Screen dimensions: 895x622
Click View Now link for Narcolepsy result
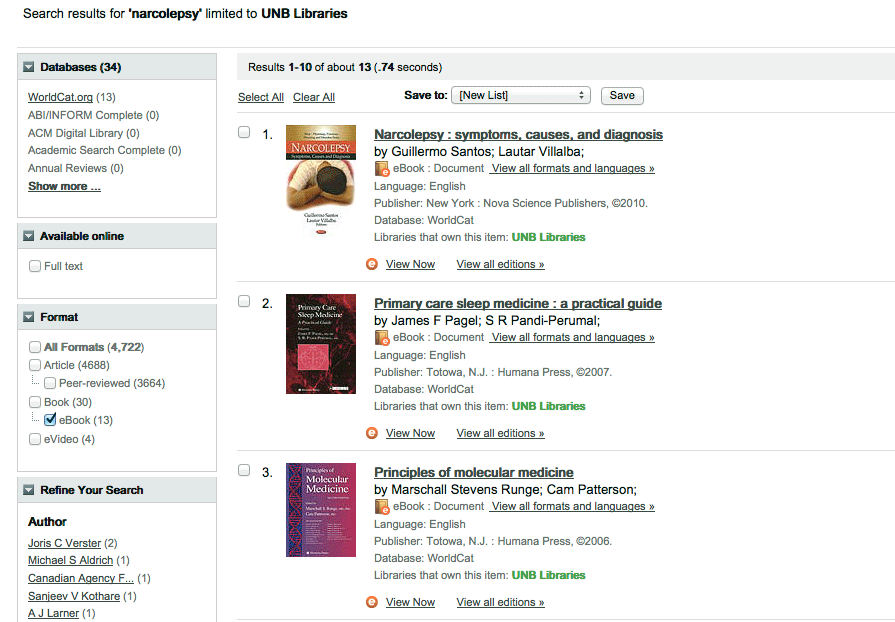(410, 264)
